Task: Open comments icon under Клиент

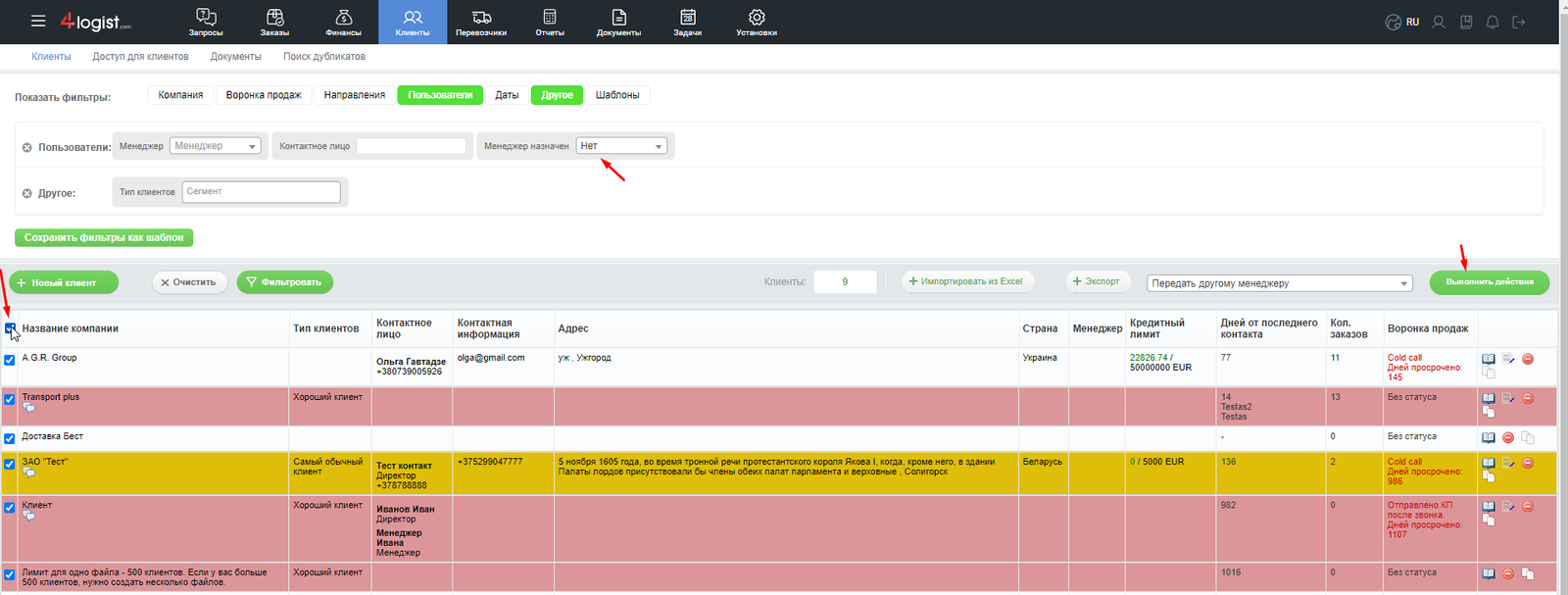Action: tap(28, 516)
